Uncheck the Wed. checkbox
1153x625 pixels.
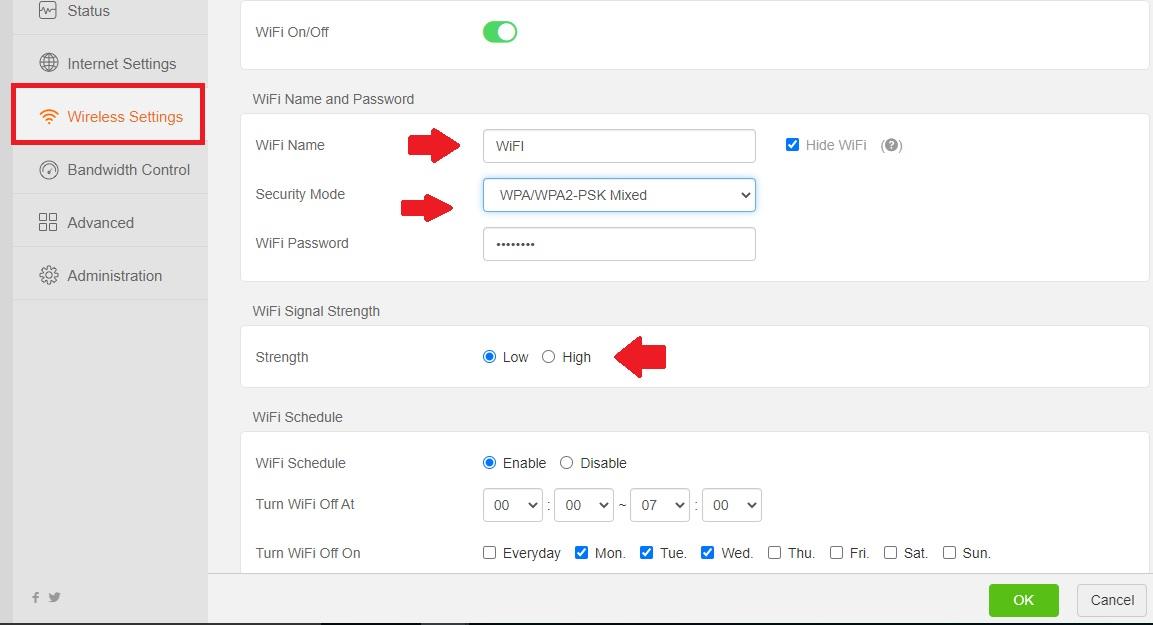click(x=707, y=552)
